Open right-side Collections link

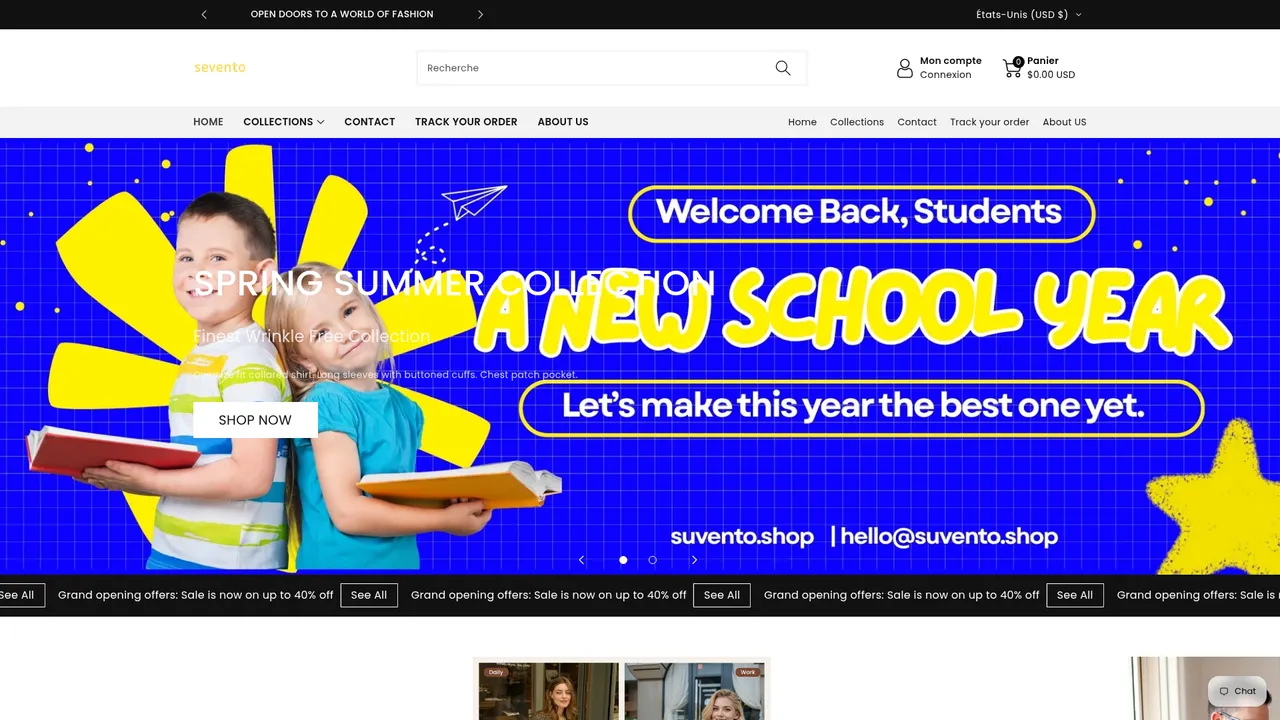[857, 122]
